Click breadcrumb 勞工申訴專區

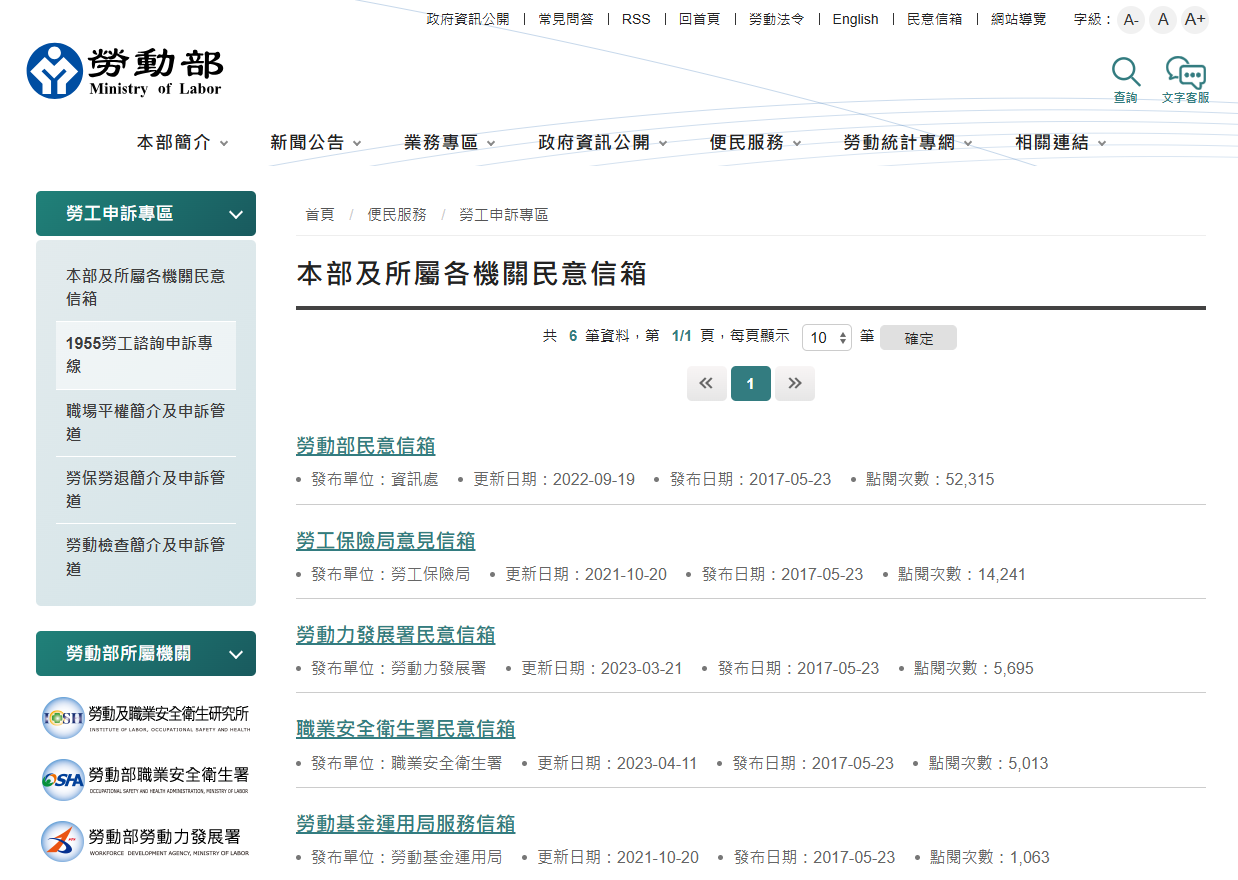coord(504,215)
